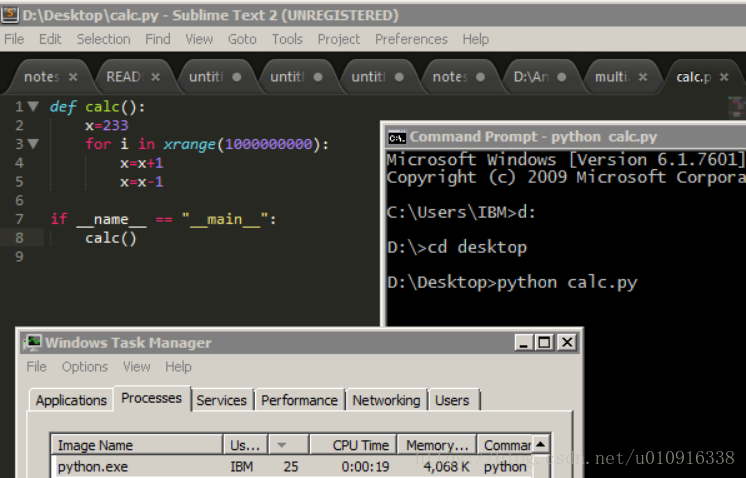Click the 'python calc.py' command in Command Prompt
746x478 pixels.
click(567, 283)
